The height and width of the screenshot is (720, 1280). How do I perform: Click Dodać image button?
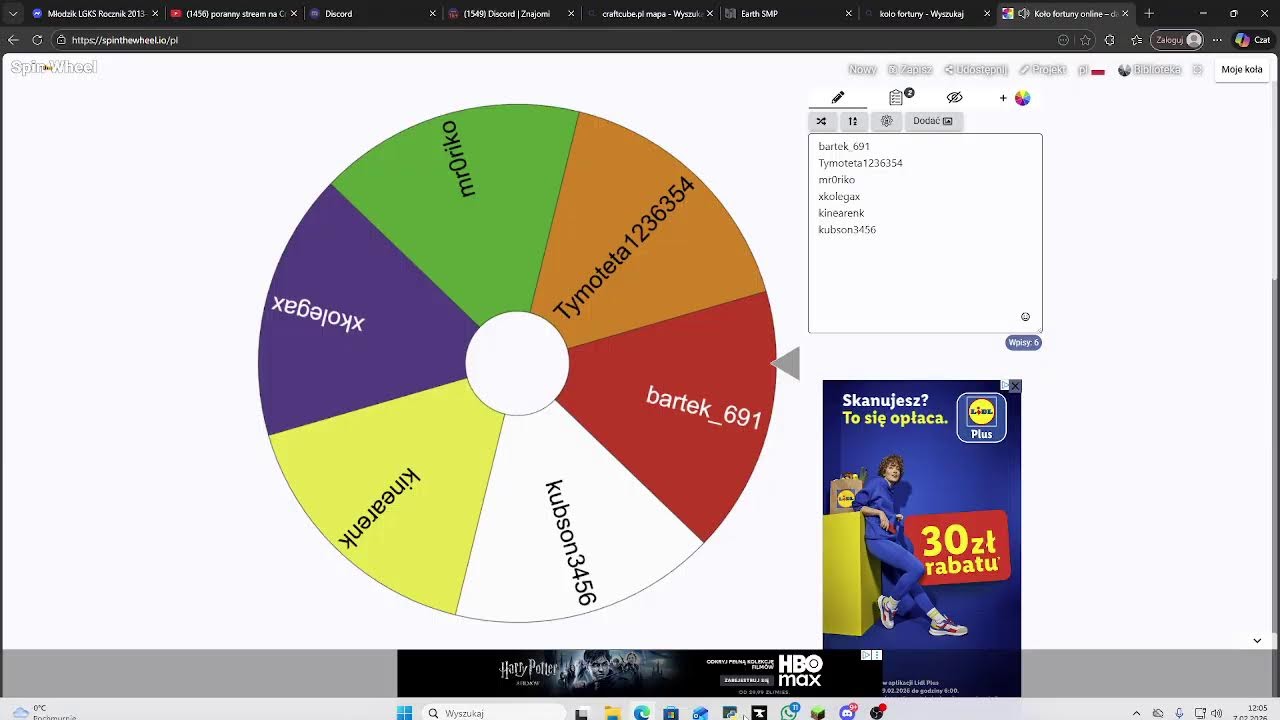point(933,121)
